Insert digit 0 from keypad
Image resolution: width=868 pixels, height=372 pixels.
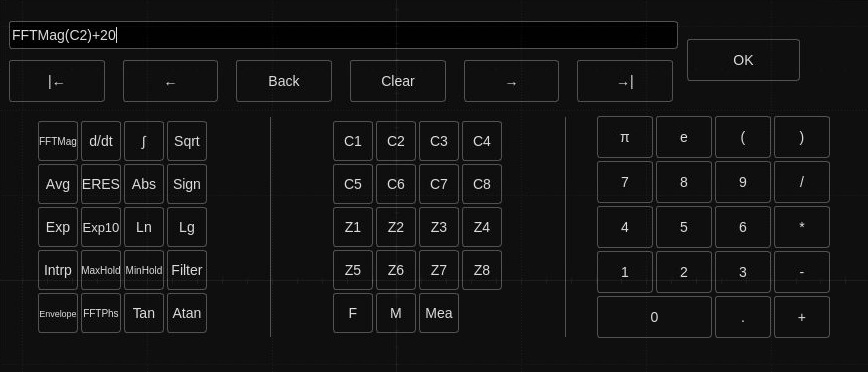[x=654, y=317]
